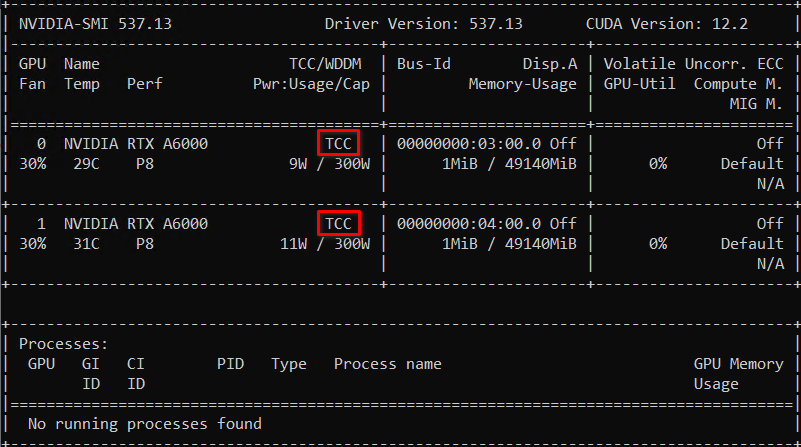Click the Processes: section heading
The width and height of the screenshot is (801, 447).
click(63, 344)
